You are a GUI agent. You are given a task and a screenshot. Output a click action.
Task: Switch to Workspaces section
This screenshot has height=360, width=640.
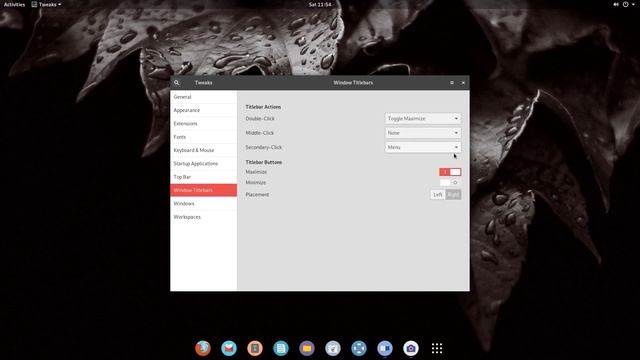coord(203,217)
